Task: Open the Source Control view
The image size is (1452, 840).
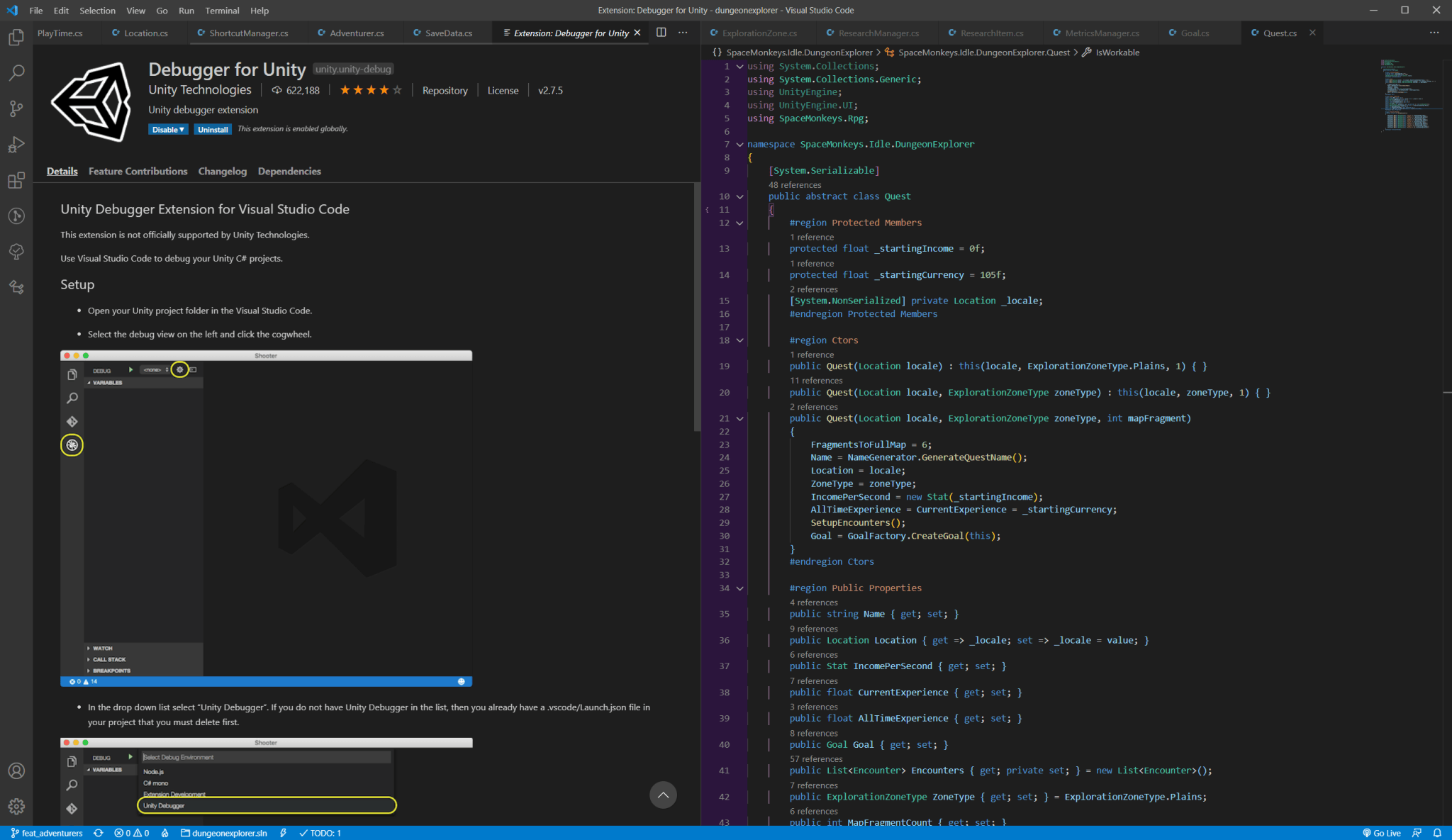Action: pos(16,108)
